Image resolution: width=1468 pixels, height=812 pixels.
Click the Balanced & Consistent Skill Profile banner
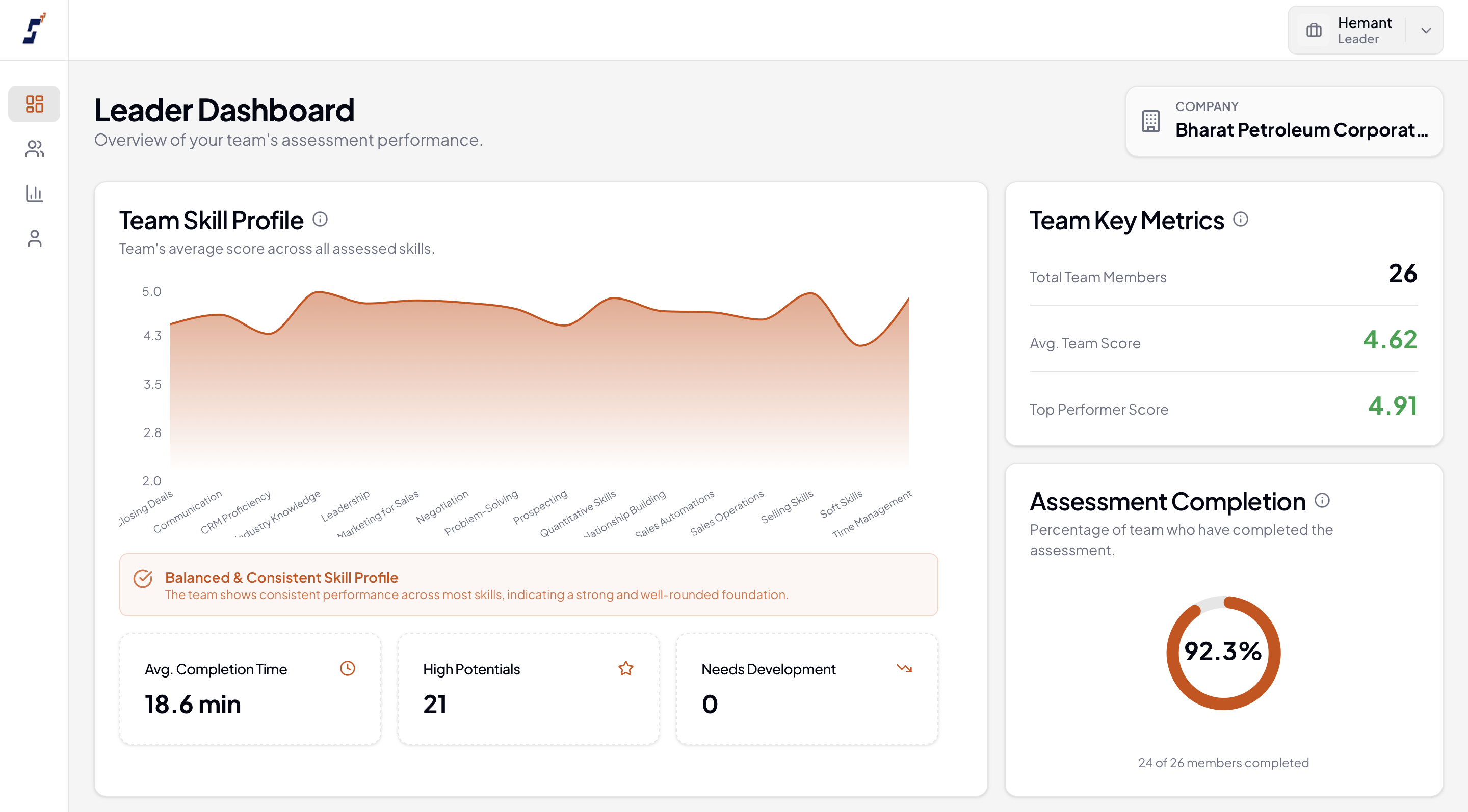528,585
